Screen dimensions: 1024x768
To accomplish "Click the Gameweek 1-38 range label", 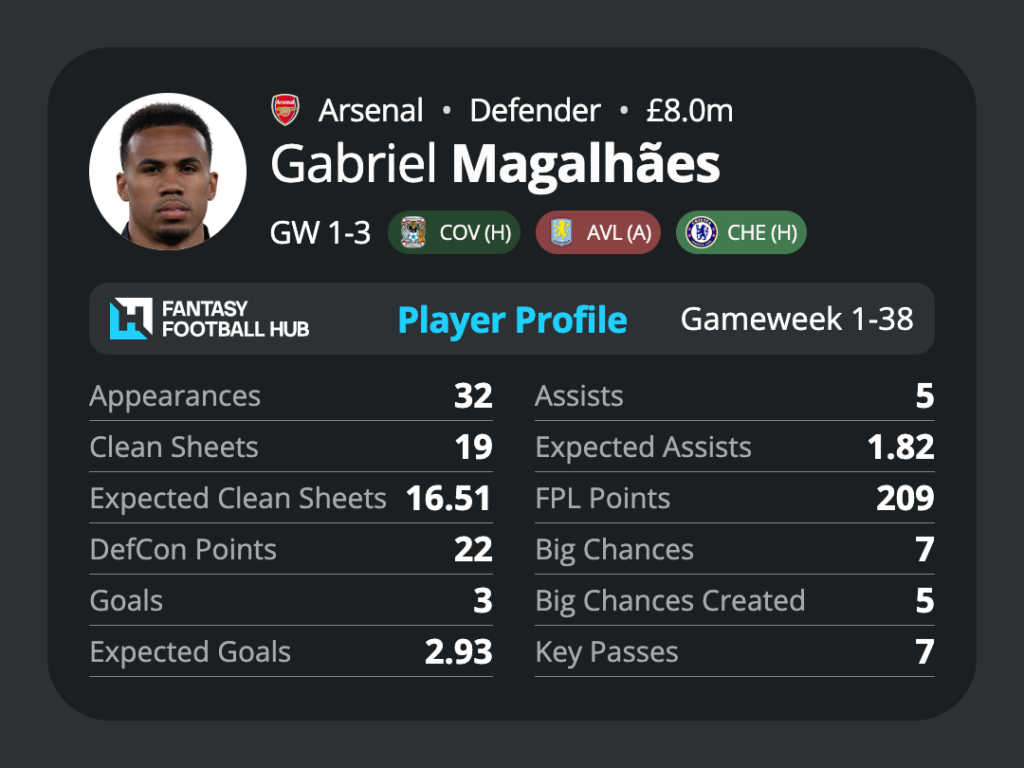I will [797, 319].
